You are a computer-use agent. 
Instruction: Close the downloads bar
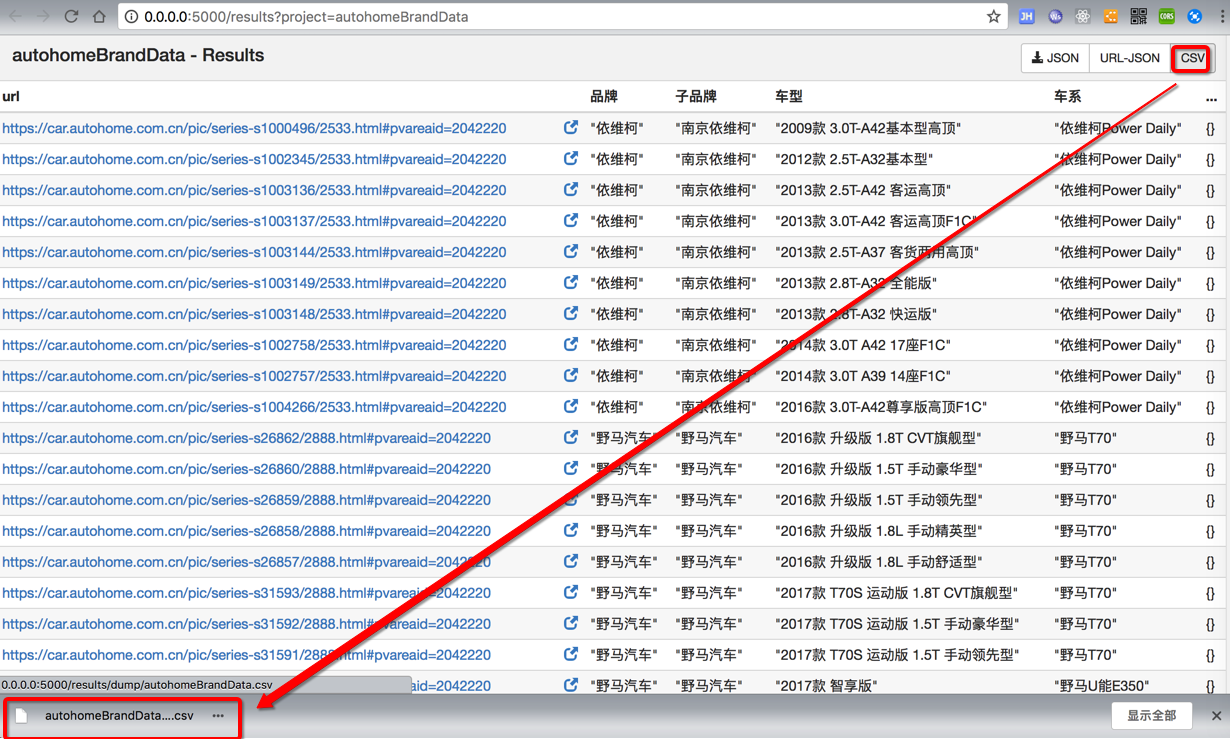[x=1216, y=716]
